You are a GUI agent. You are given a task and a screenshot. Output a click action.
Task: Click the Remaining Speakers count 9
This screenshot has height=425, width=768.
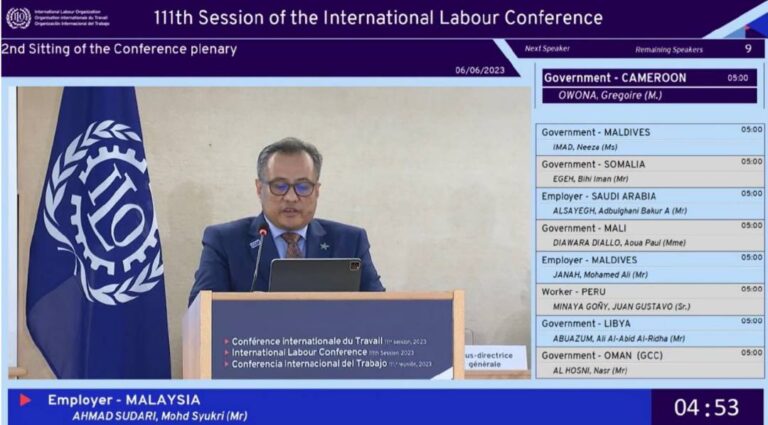pyautogui.click(x=748, y=48)
